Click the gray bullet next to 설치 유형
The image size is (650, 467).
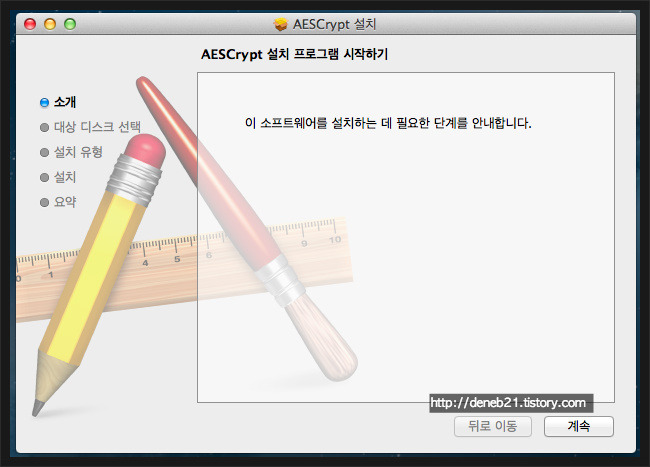click(x=44, y=152)
